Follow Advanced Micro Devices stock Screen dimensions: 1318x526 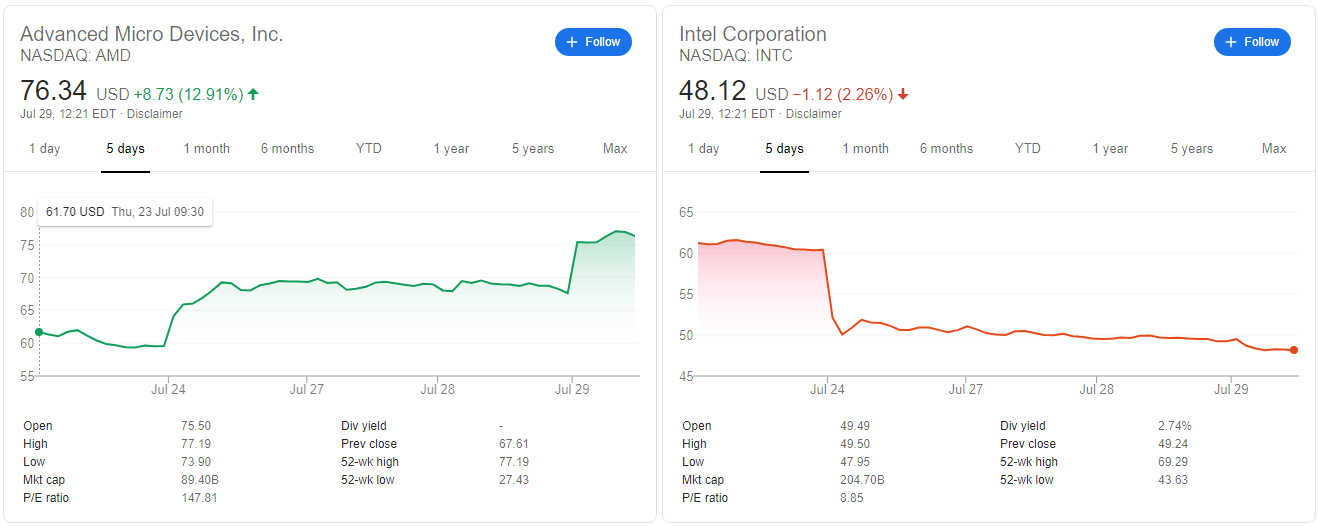[x=593, y=42]
